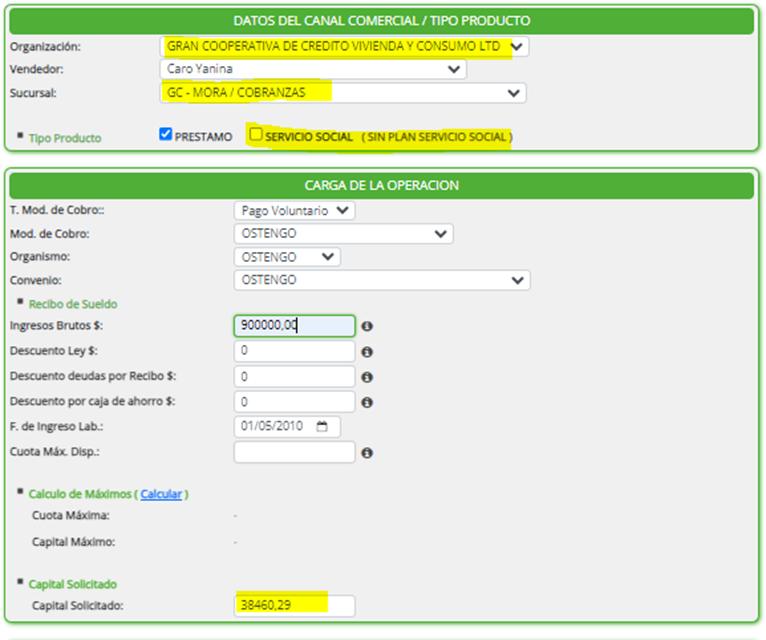Click the Calcular link

(161, 494)
